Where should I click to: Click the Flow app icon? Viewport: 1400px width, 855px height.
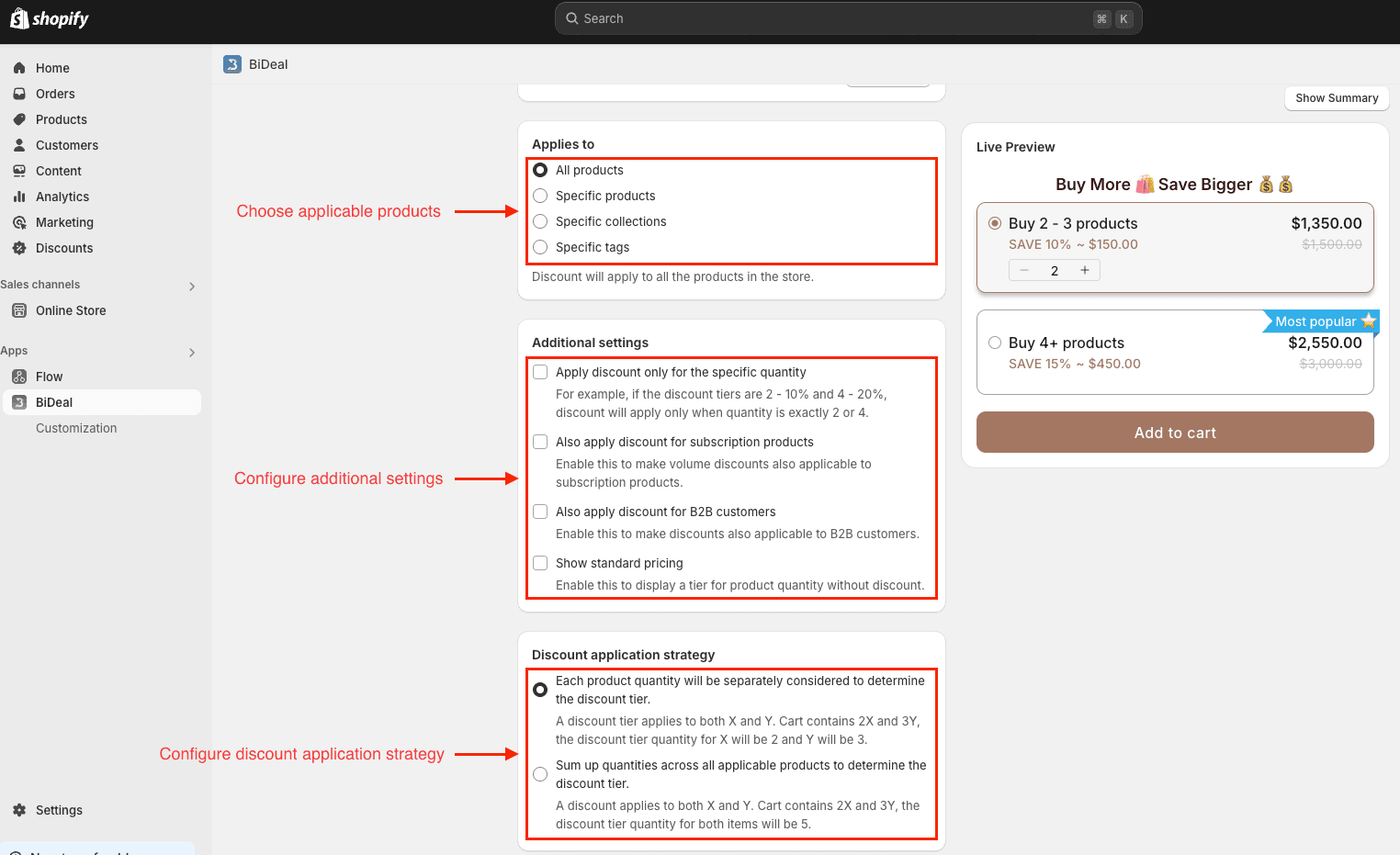[x=19, y=377]
